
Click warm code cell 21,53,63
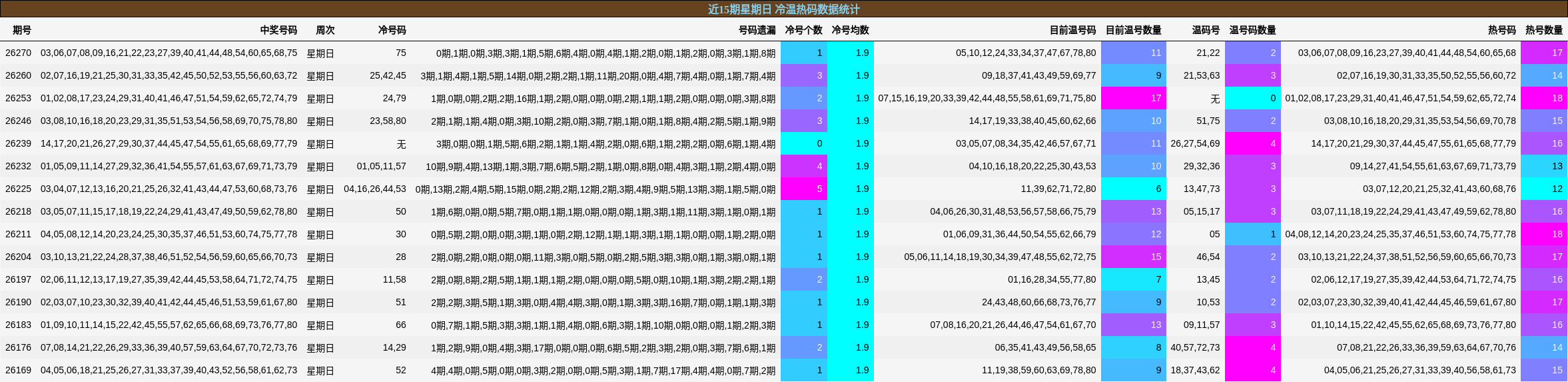click(x=1202, y=75)
